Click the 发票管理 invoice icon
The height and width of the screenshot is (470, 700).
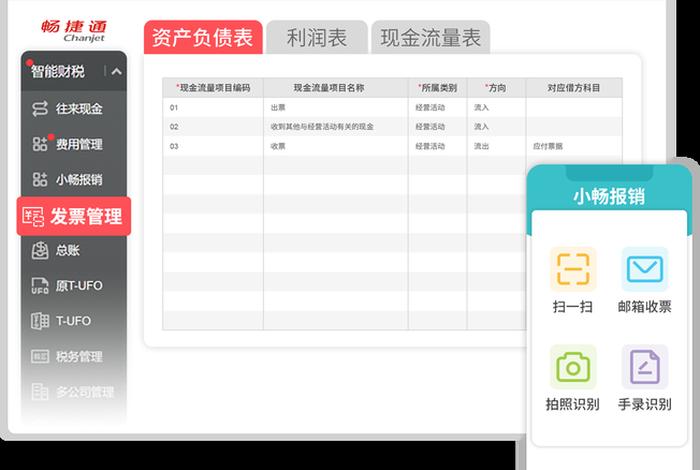click(33, 217)
